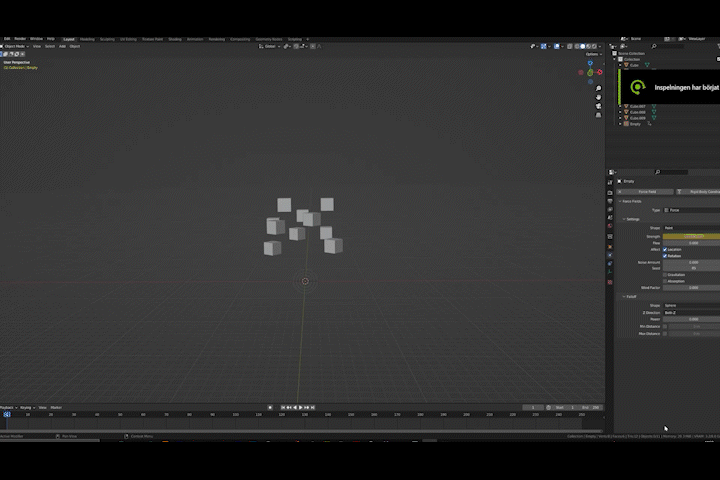Switch perspective/orthographic view icon
The width and height of the screenshot is (720, 480).
click(598, 115)
